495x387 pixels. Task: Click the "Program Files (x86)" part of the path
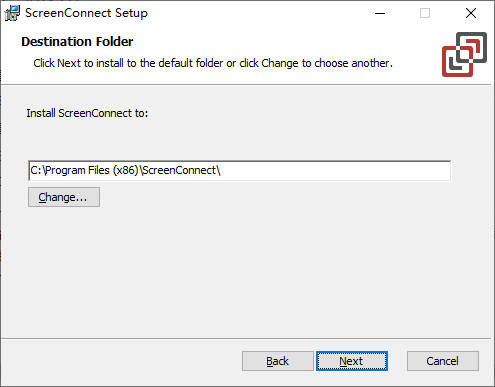[92, 170]
